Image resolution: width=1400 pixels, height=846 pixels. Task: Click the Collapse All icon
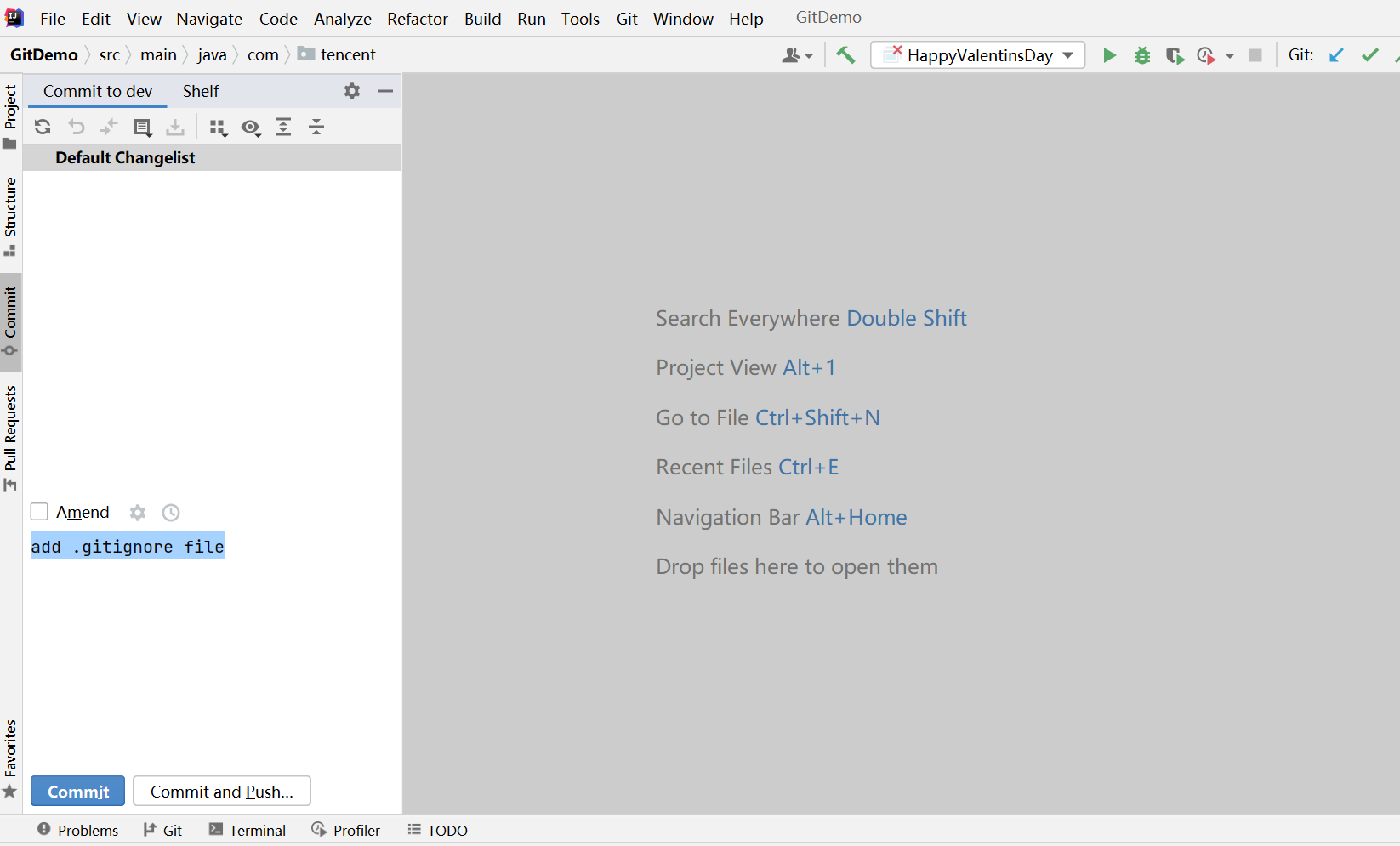point(316,128)
